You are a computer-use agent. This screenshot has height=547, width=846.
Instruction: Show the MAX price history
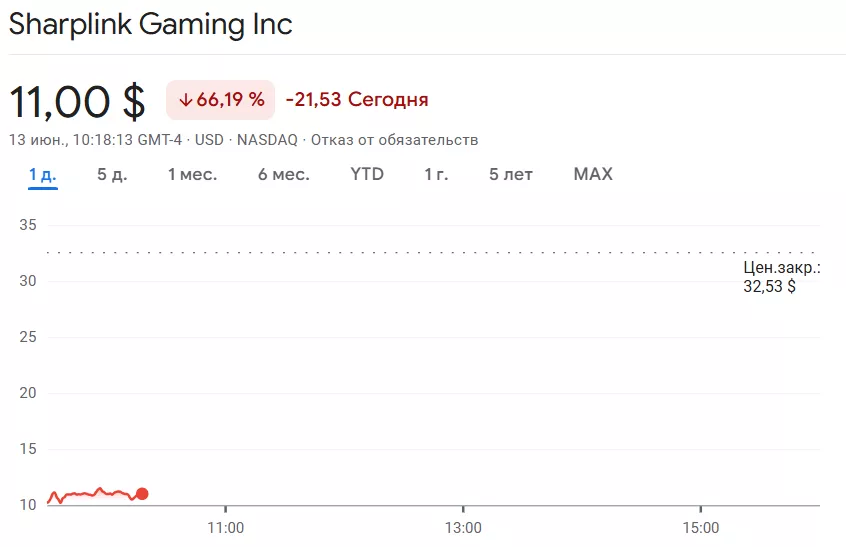tap(593, 175)
